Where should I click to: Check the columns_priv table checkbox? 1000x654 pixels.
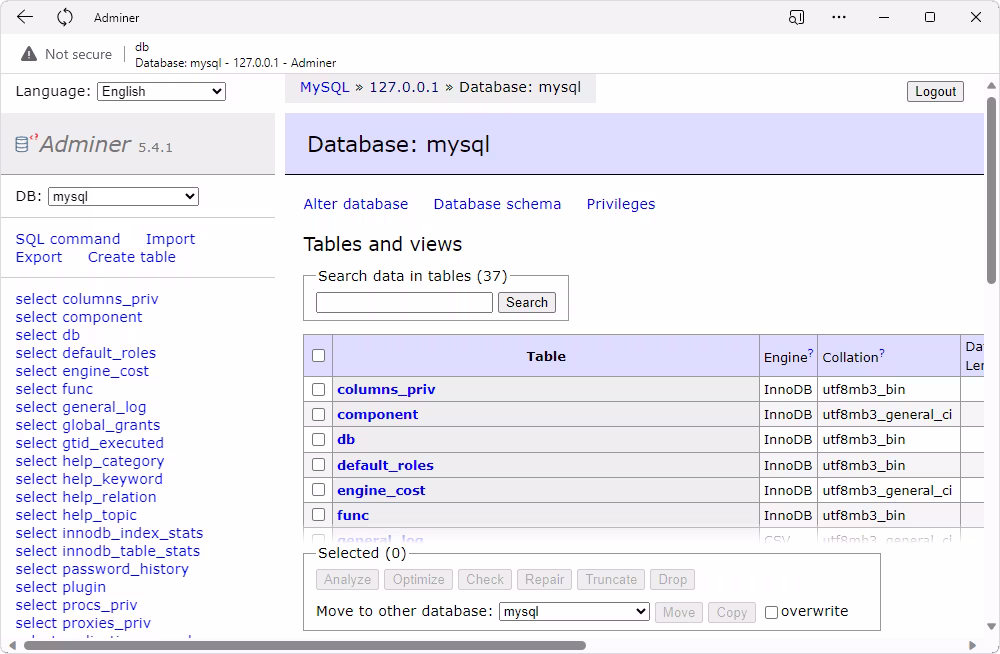(319, 389)
